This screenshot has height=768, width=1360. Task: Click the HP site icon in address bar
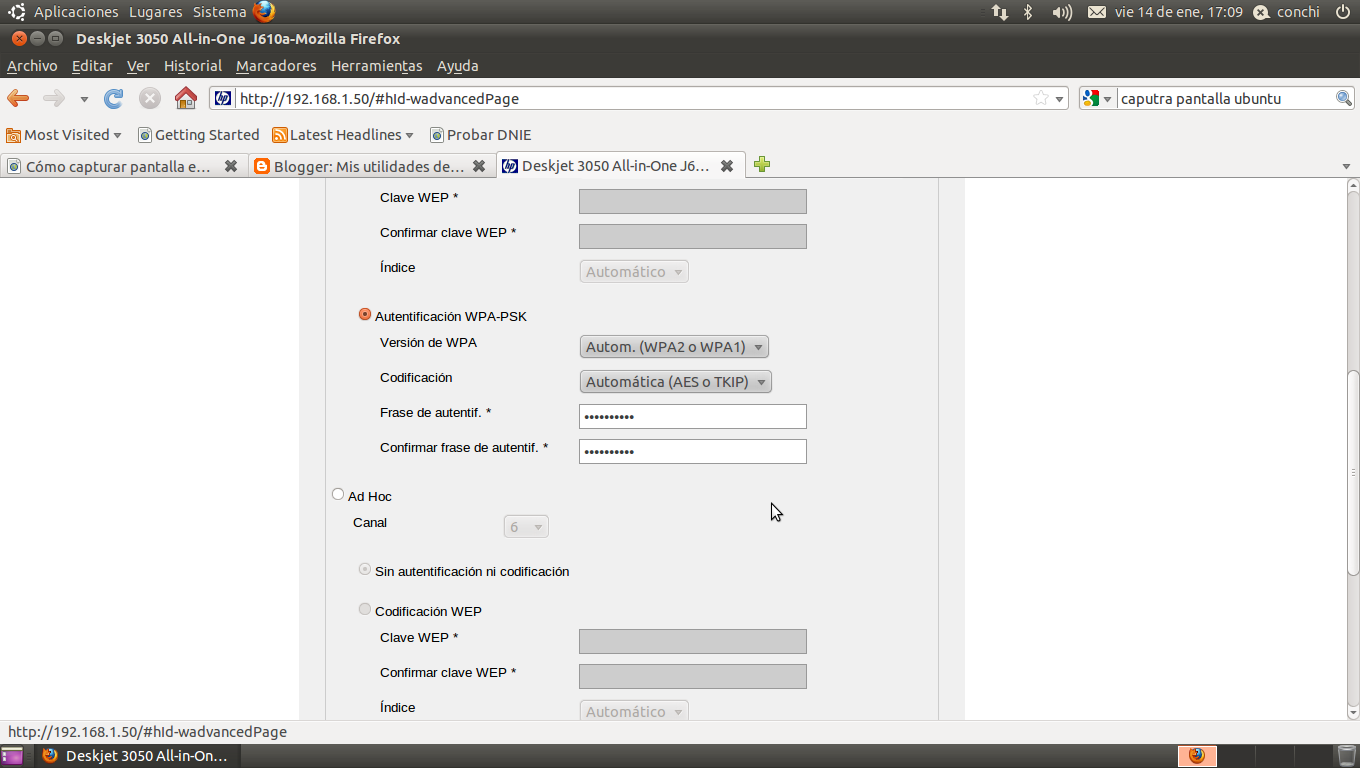click(x=223, y=98)
